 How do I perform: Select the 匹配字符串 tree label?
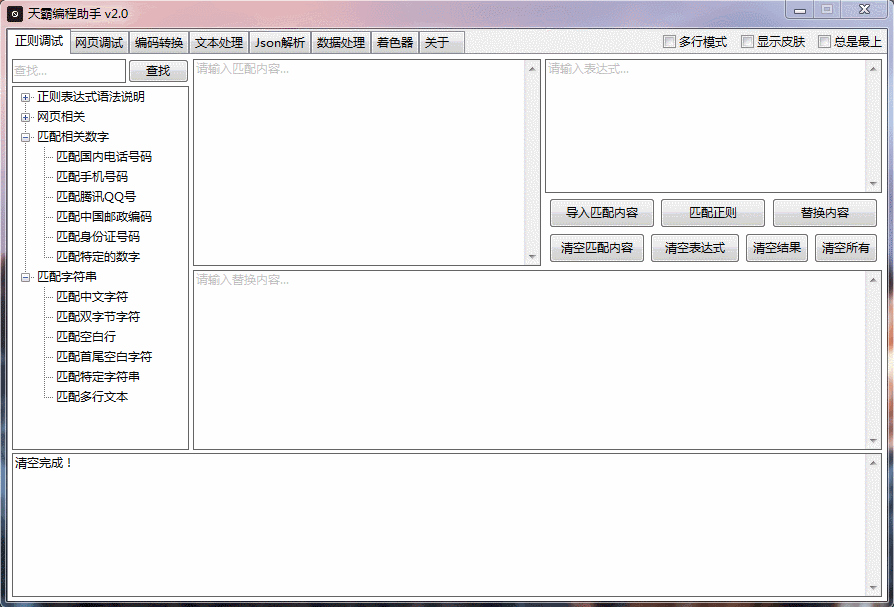click(x=67, y=277)
